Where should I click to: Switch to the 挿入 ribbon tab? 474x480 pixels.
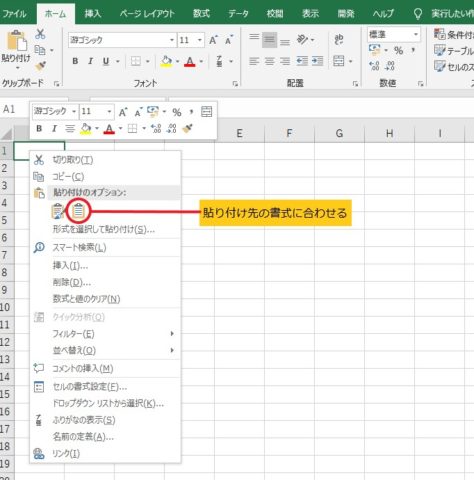92,14
